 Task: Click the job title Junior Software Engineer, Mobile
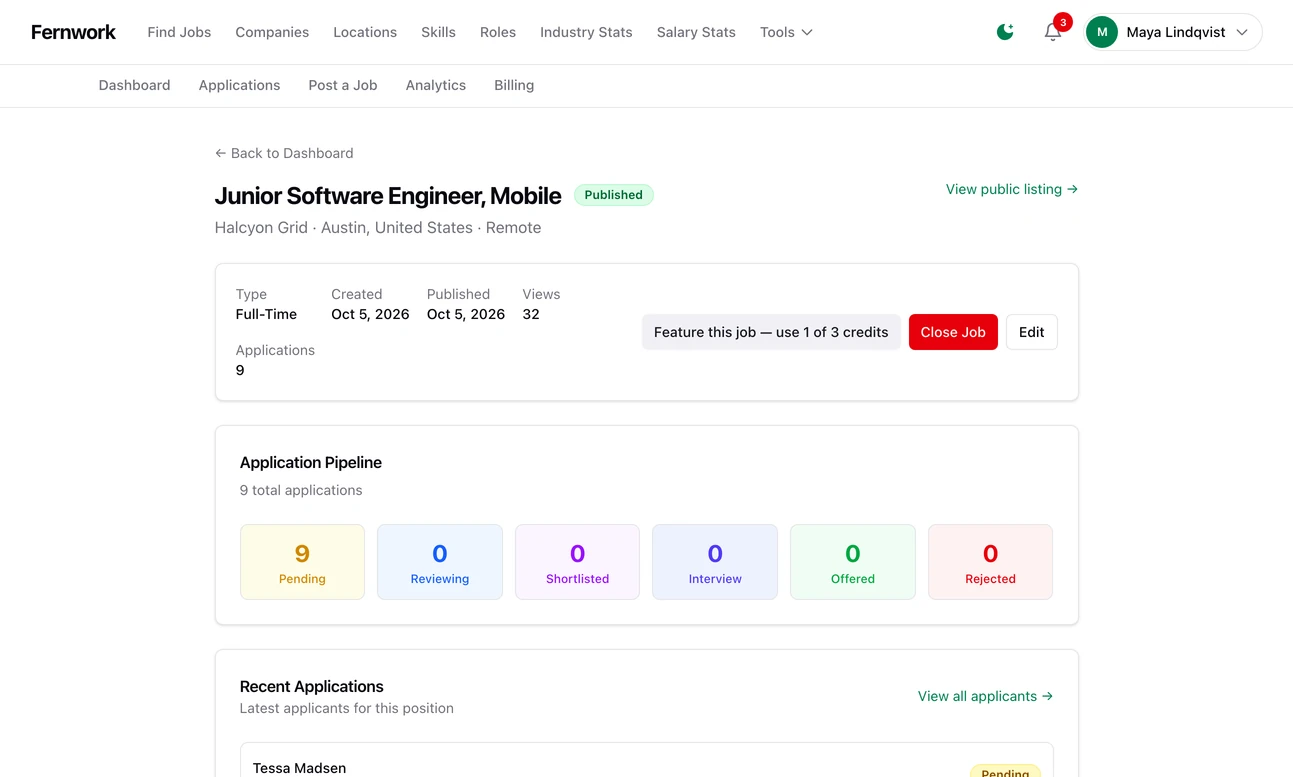tap(388, 195)
